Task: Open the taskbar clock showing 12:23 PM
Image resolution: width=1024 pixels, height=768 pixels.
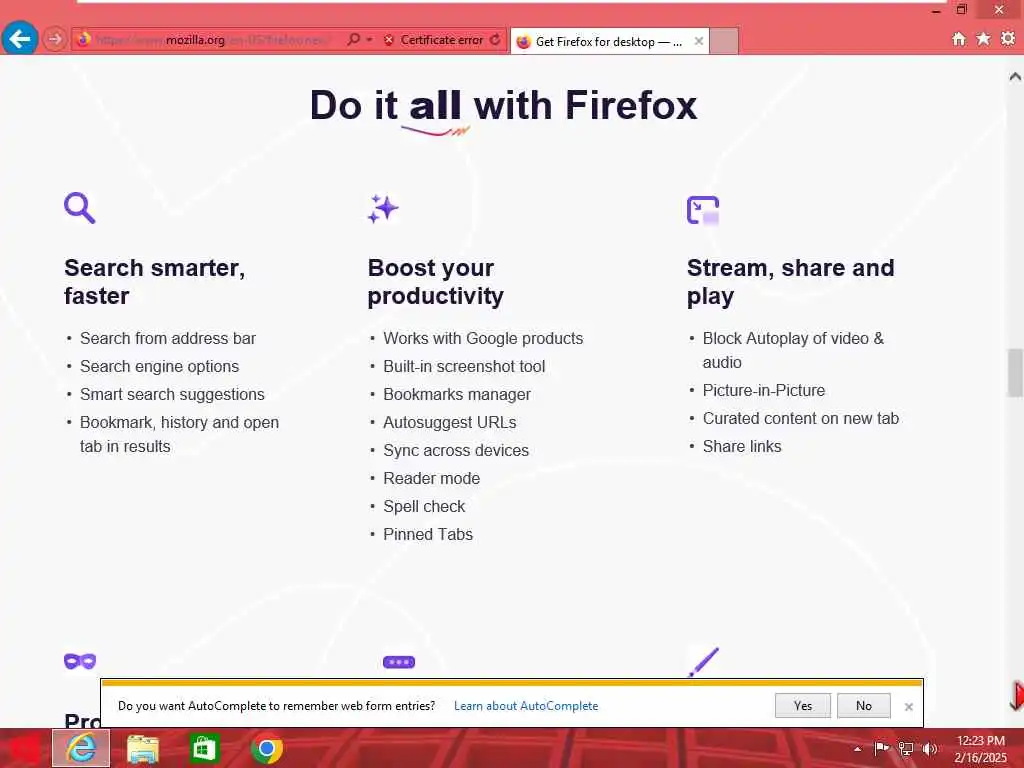Action: [980, 749]
